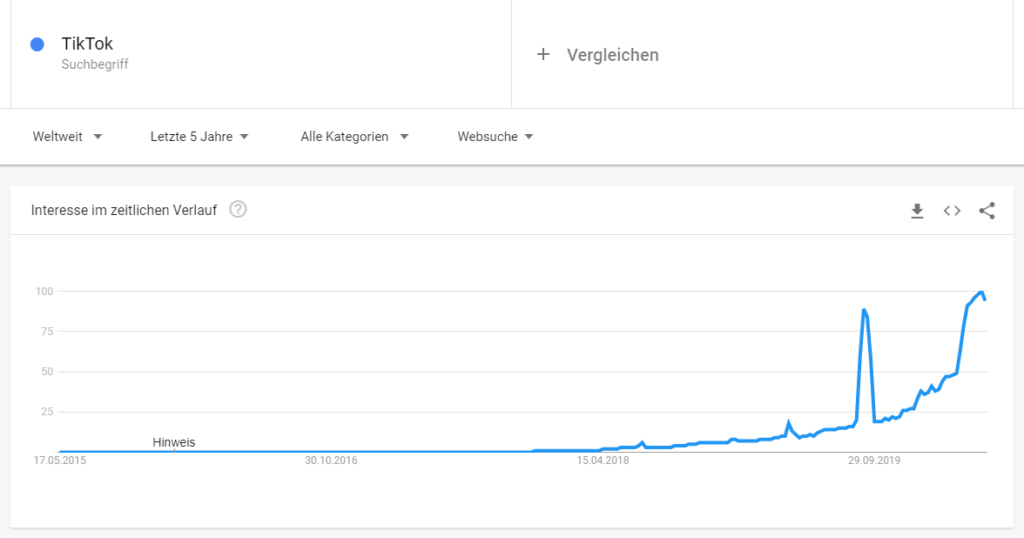Screen dimensions: 1024x538
Task: Open the Letzte 5 Jahre time range dropdown
Action: tap(199, 136)
